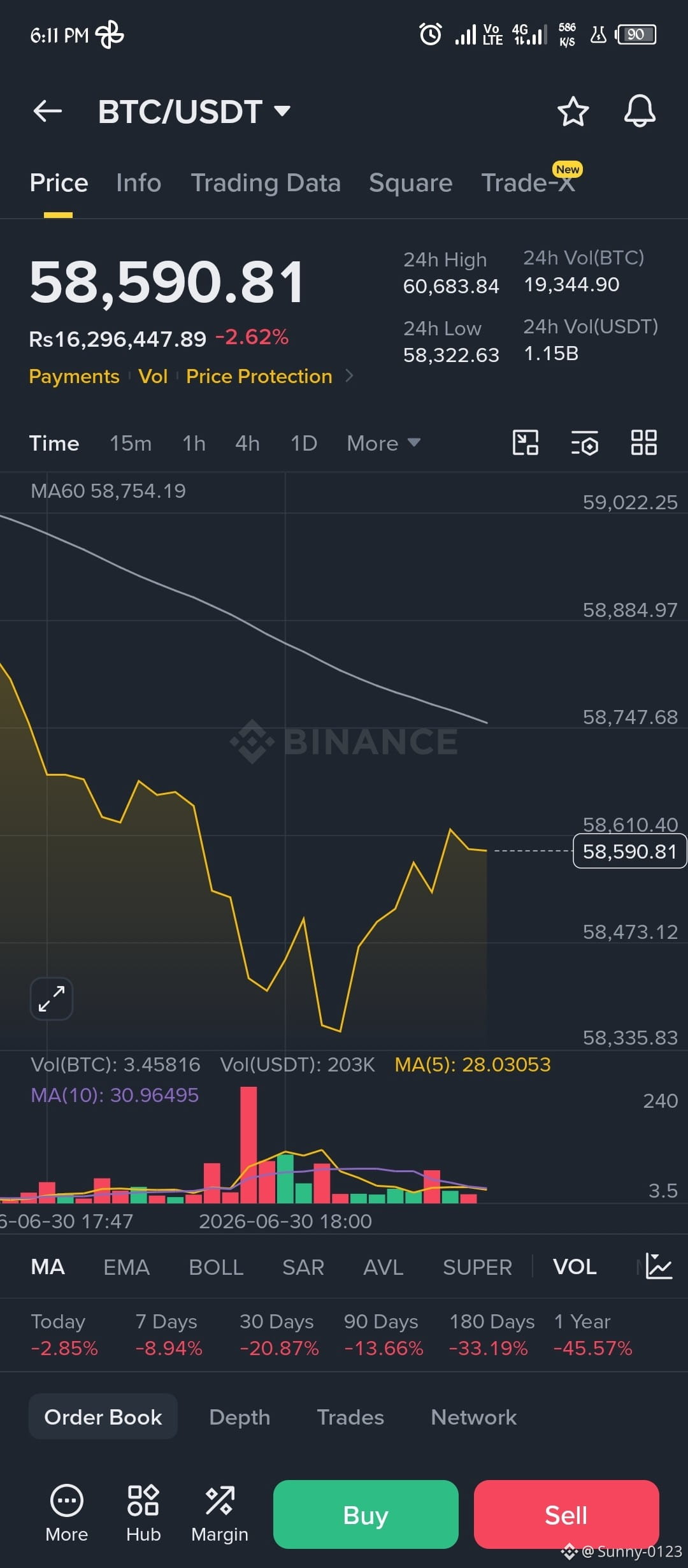Image resolution: width=688 pixels, height=1568 pixels.
Task: Open the chart drawing tools icon
Action: click(526, 442)
